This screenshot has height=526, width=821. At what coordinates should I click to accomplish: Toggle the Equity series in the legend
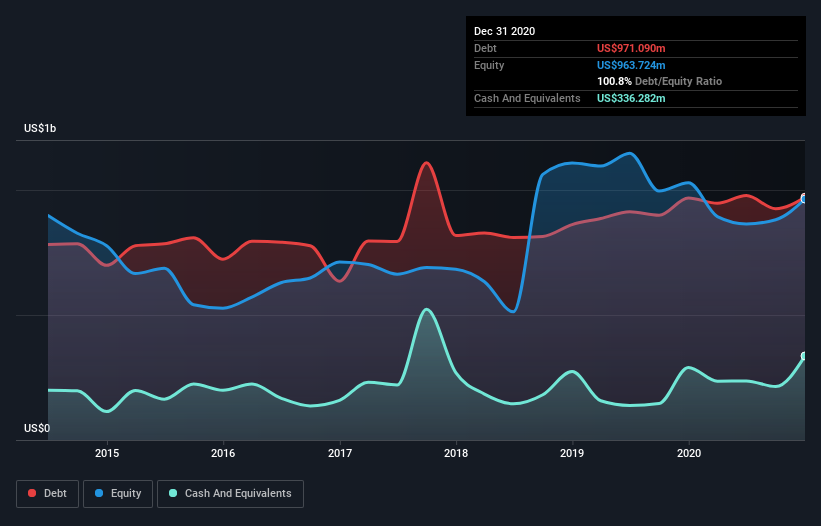tap(118, 494)
